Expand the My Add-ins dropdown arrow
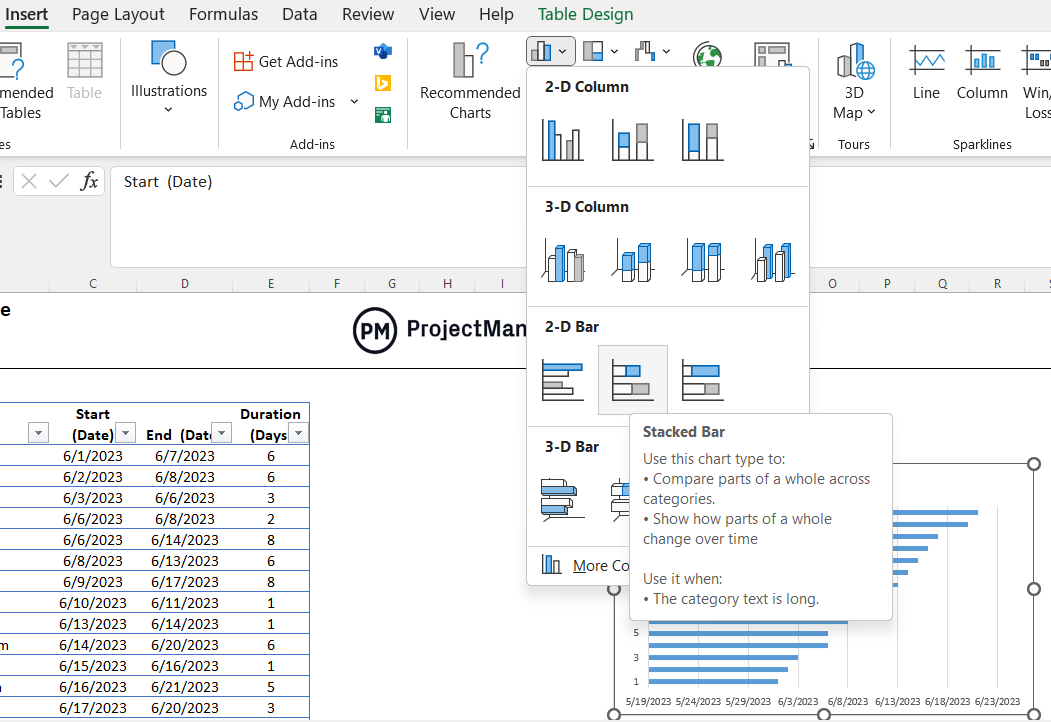The height and width of the screenshot is (722, 1051). [354, 101]
